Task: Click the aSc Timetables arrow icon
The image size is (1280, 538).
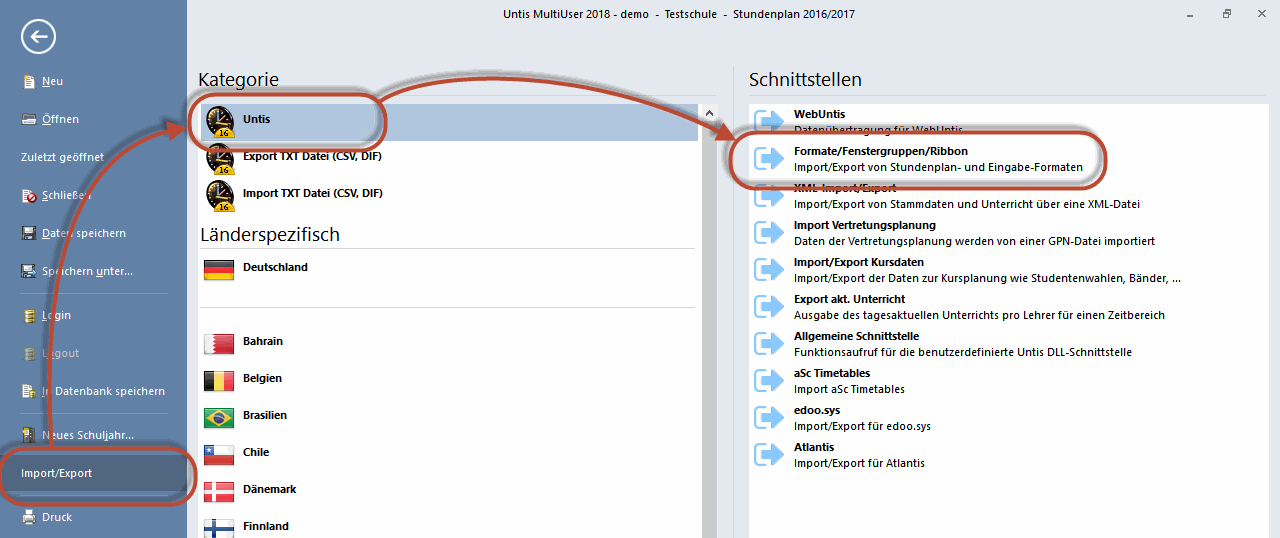Action: pyautogui.click(x=769, y=380)
